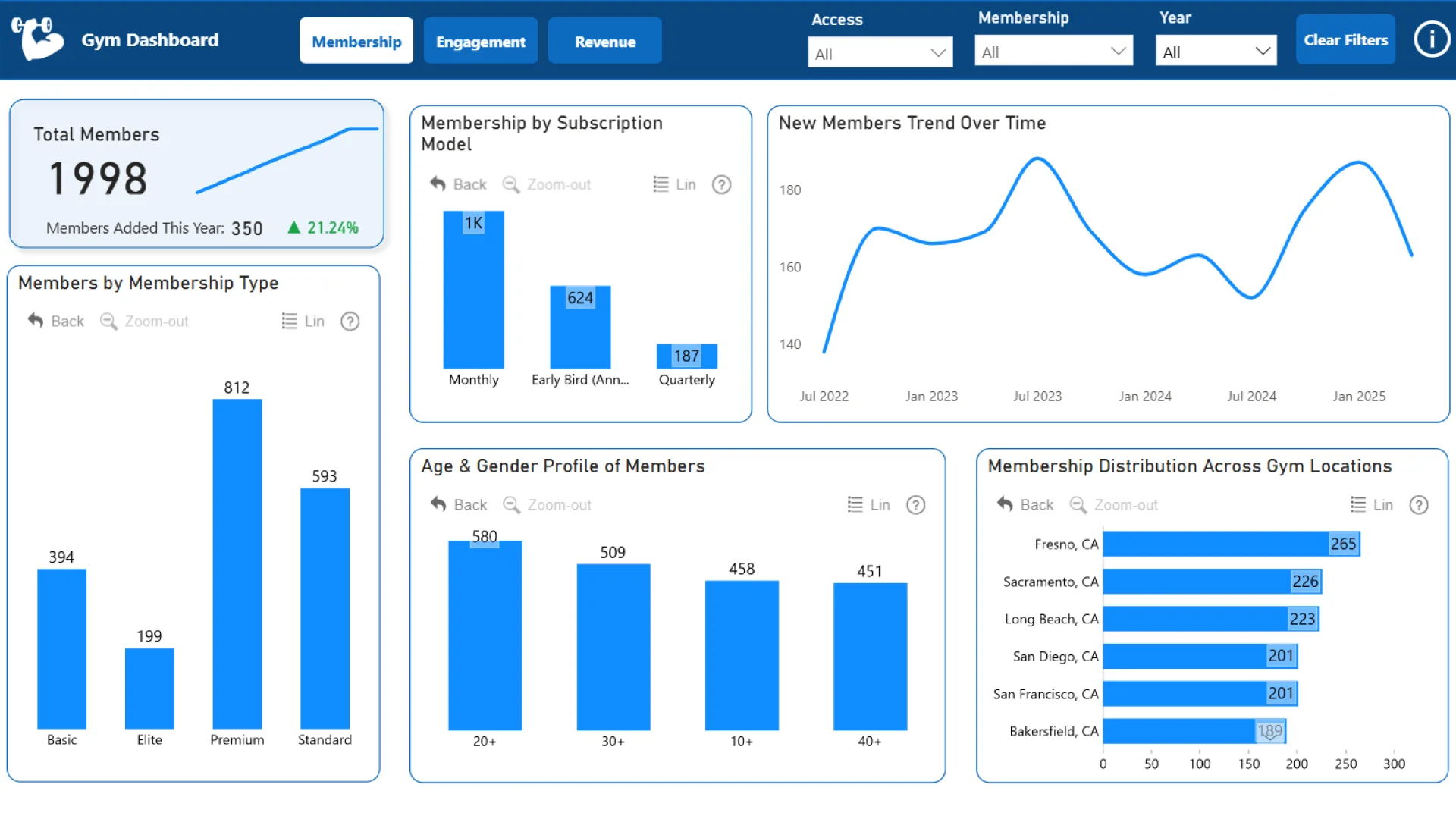The image size is (1456, 819).
Task: Click the Gym Dashboard title text
Action: pos(149,39)
